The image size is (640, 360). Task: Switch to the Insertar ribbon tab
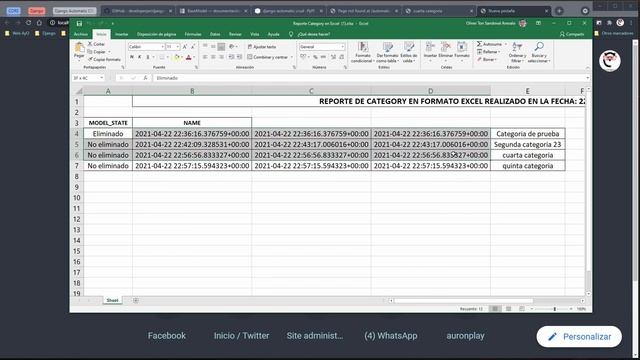122,34
